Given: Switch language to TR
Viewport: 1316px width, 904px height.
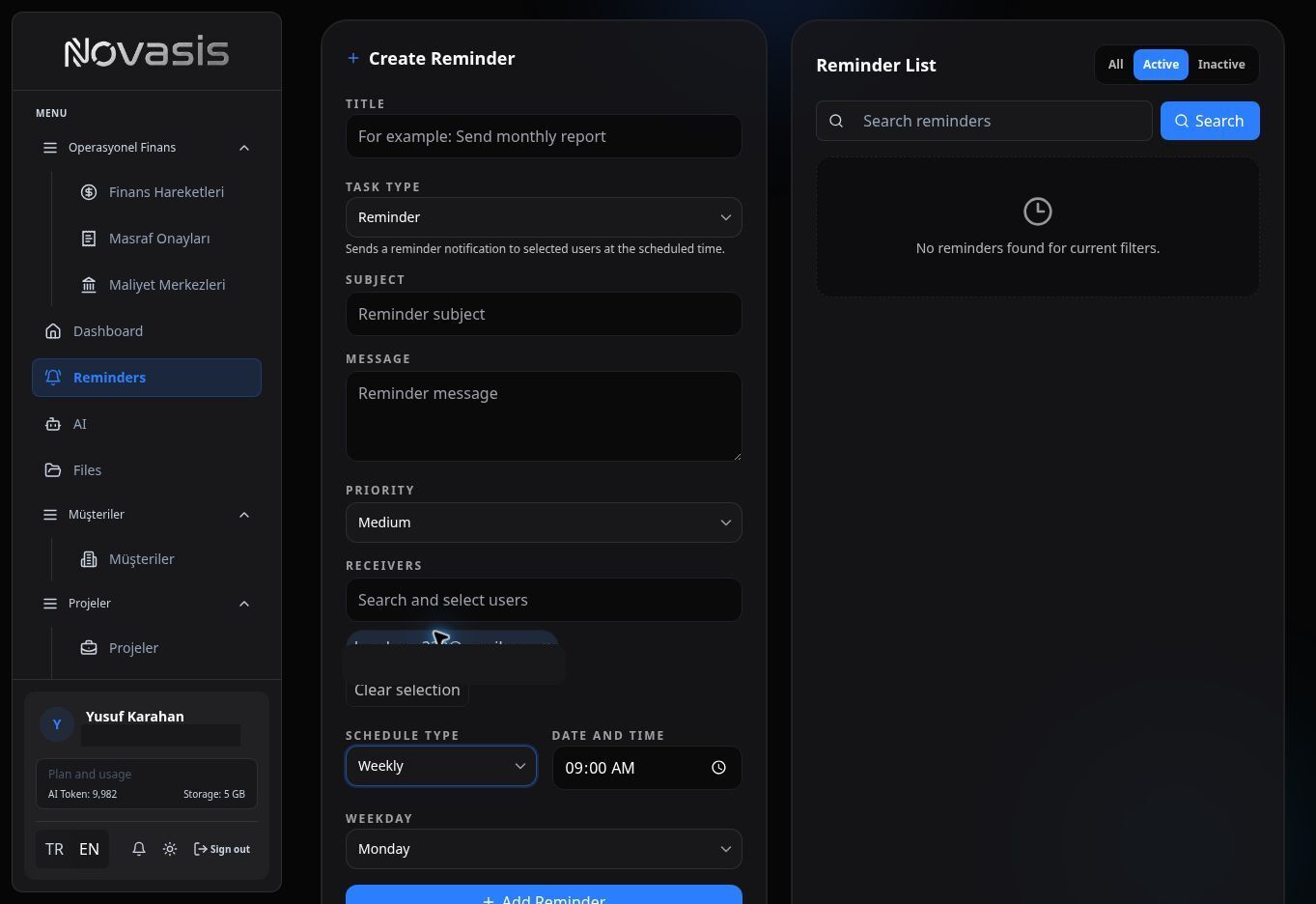Looking at the screenshot, I should [54, 849].
